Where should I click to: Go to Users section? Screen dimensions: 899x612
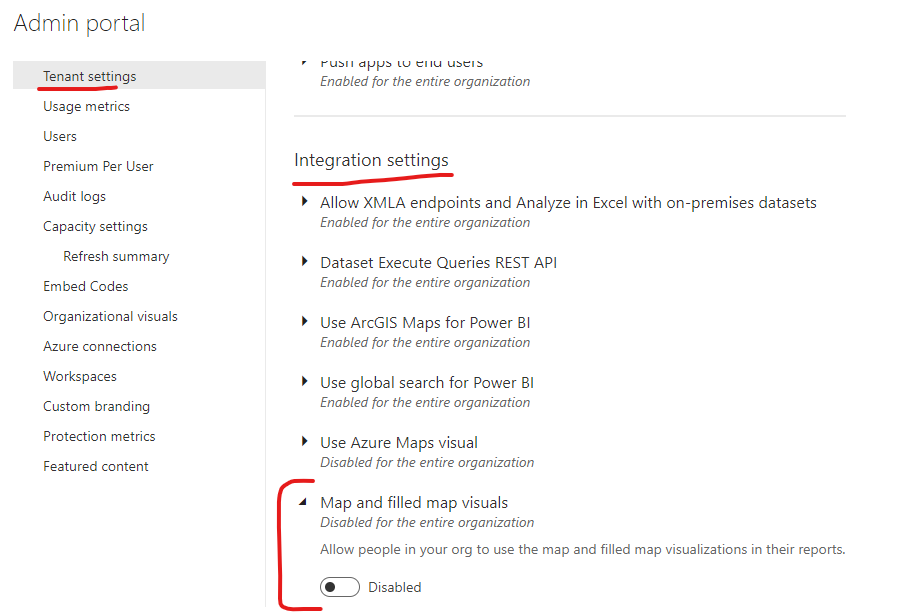pyautogui.click(x=60, y=136)
